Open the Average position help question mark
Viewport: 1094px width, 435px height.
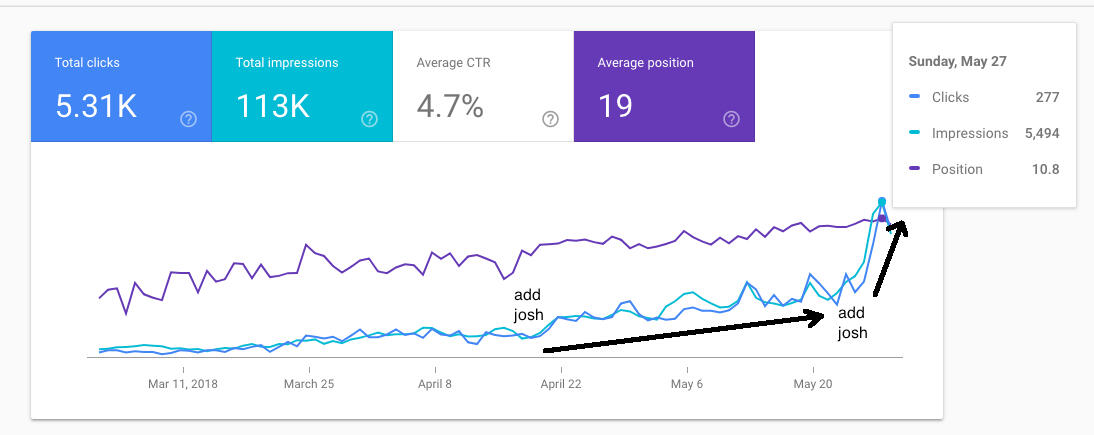[731, 119]
